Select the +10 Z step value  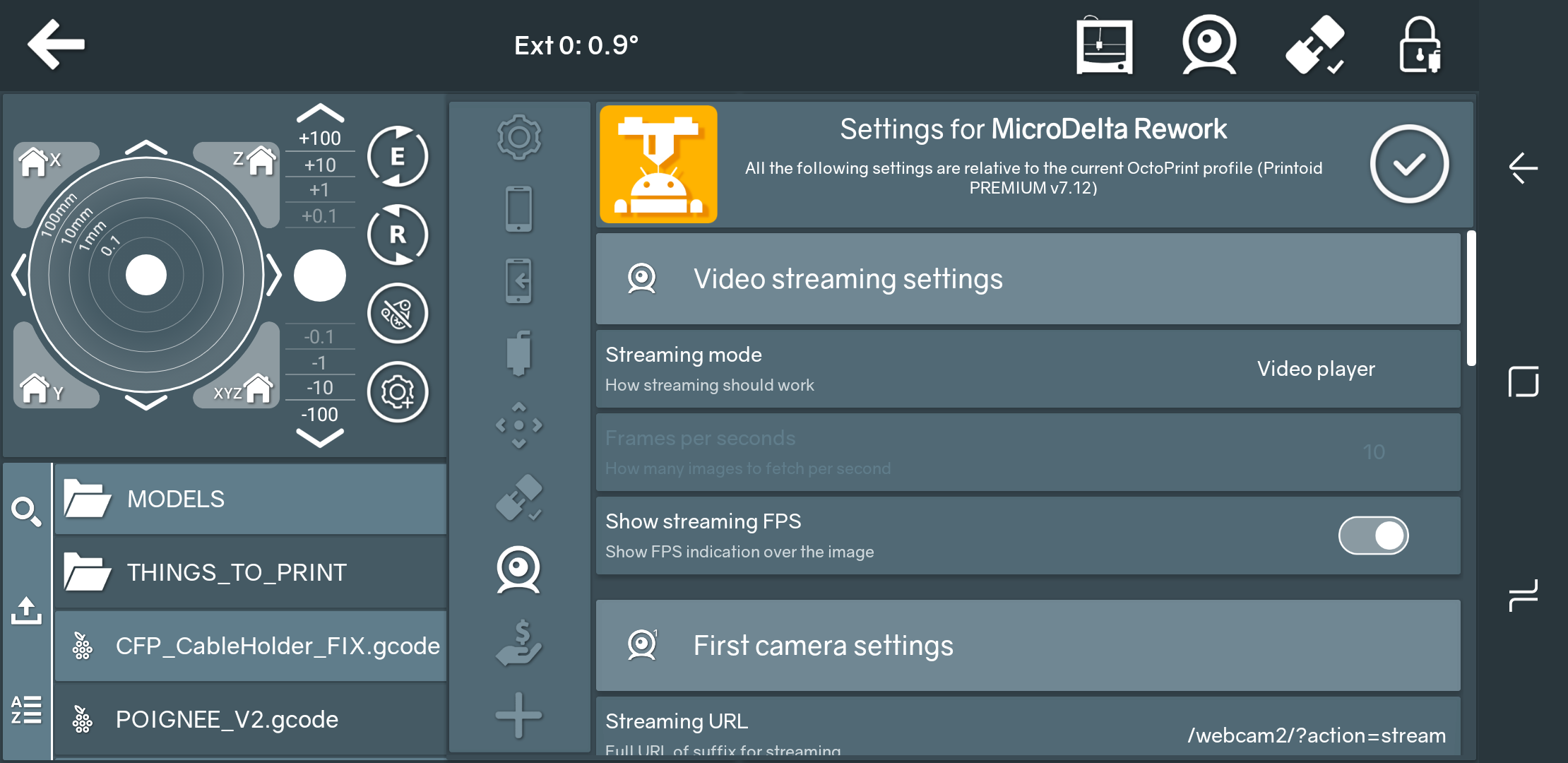[x=320, y=165]
